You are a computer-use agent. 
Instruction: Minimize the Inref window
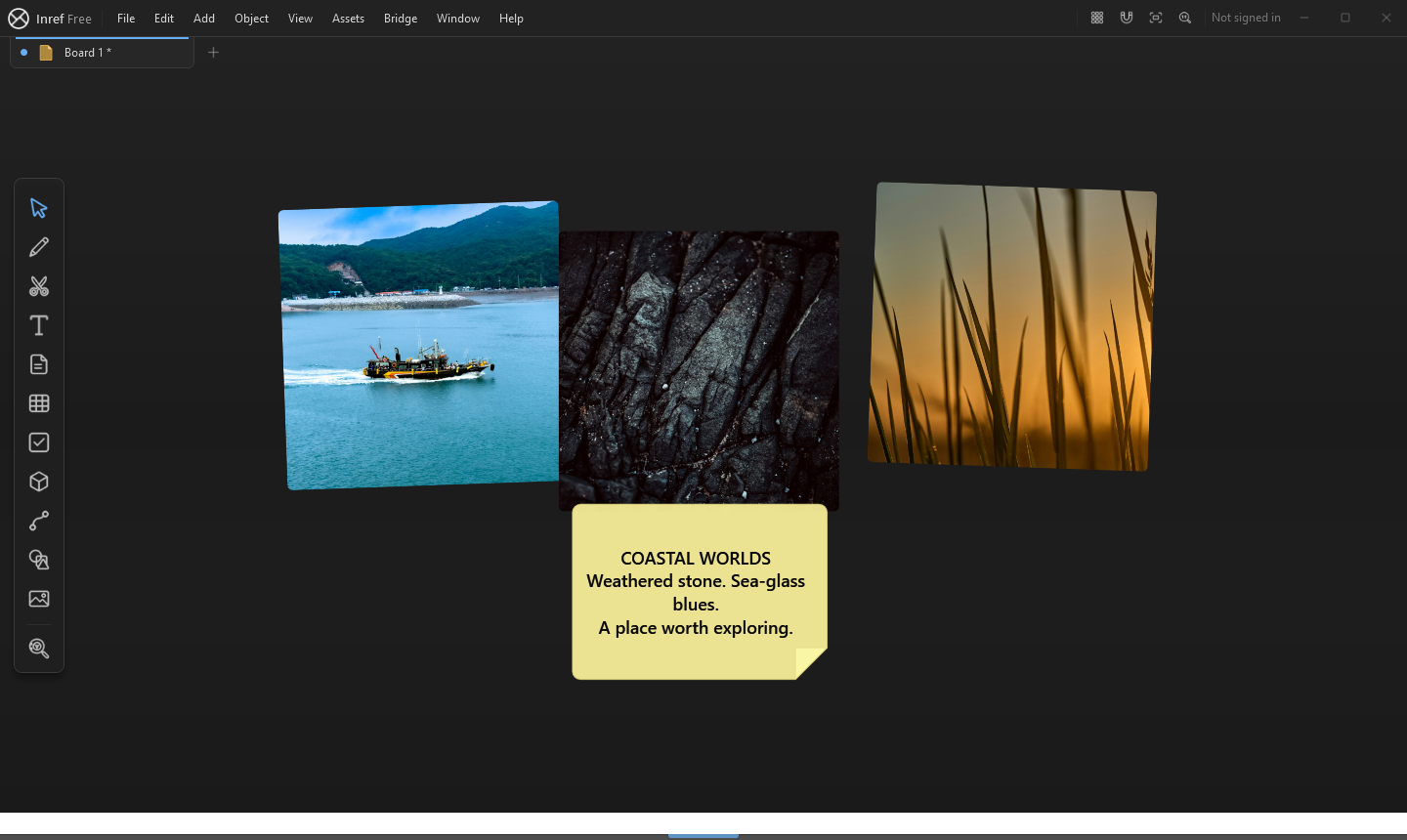pyautogui.click(x=1304, y=18)
